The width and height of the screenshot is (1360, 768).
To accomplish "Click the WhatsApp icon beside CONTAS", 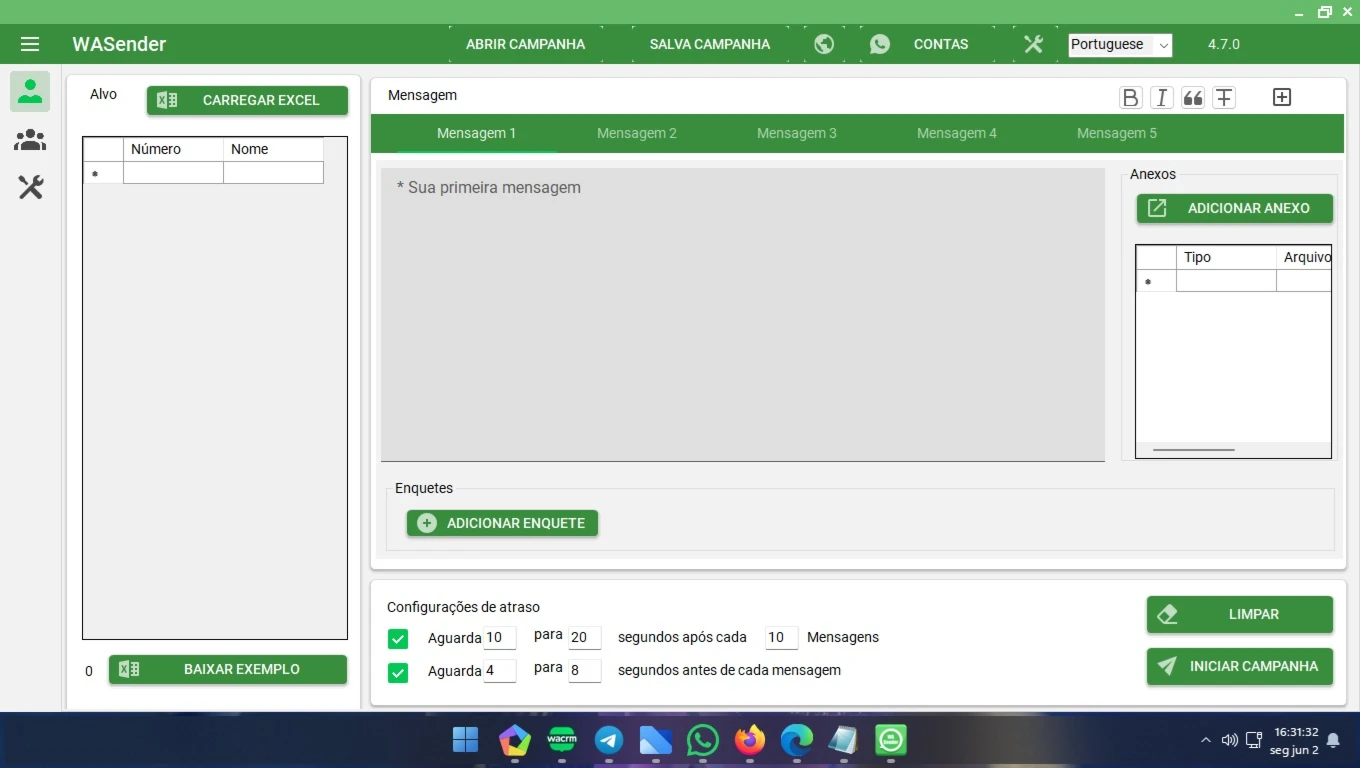I will tap(880, 44).
